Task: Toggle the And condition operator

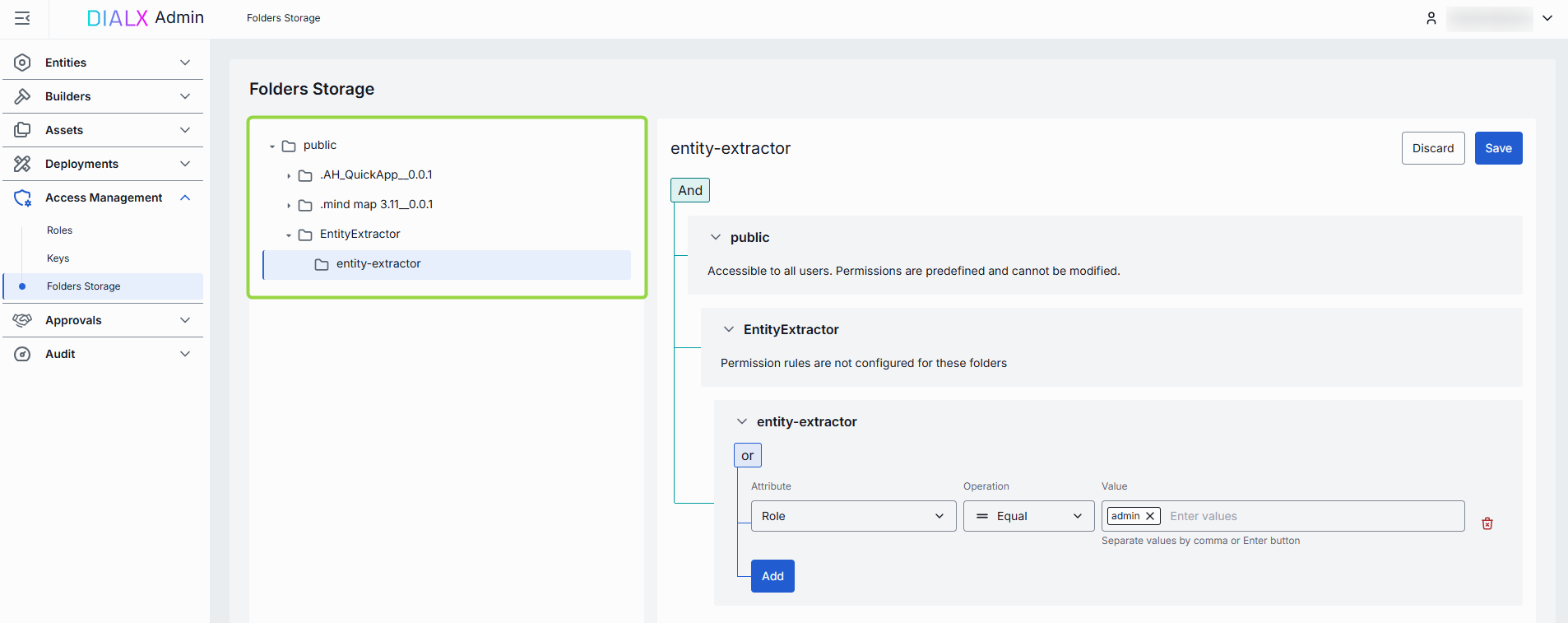Action: click(689, 190)
